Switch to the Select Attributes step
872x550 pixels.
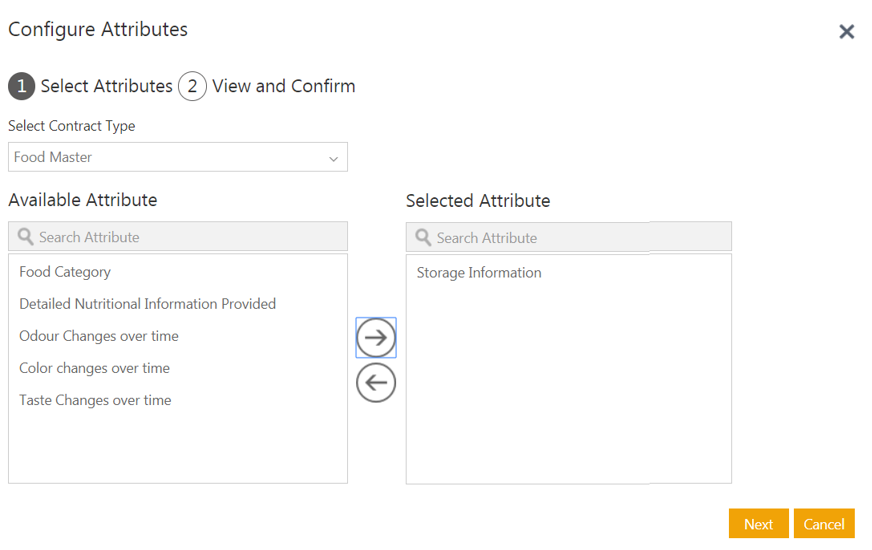(106, 87)
